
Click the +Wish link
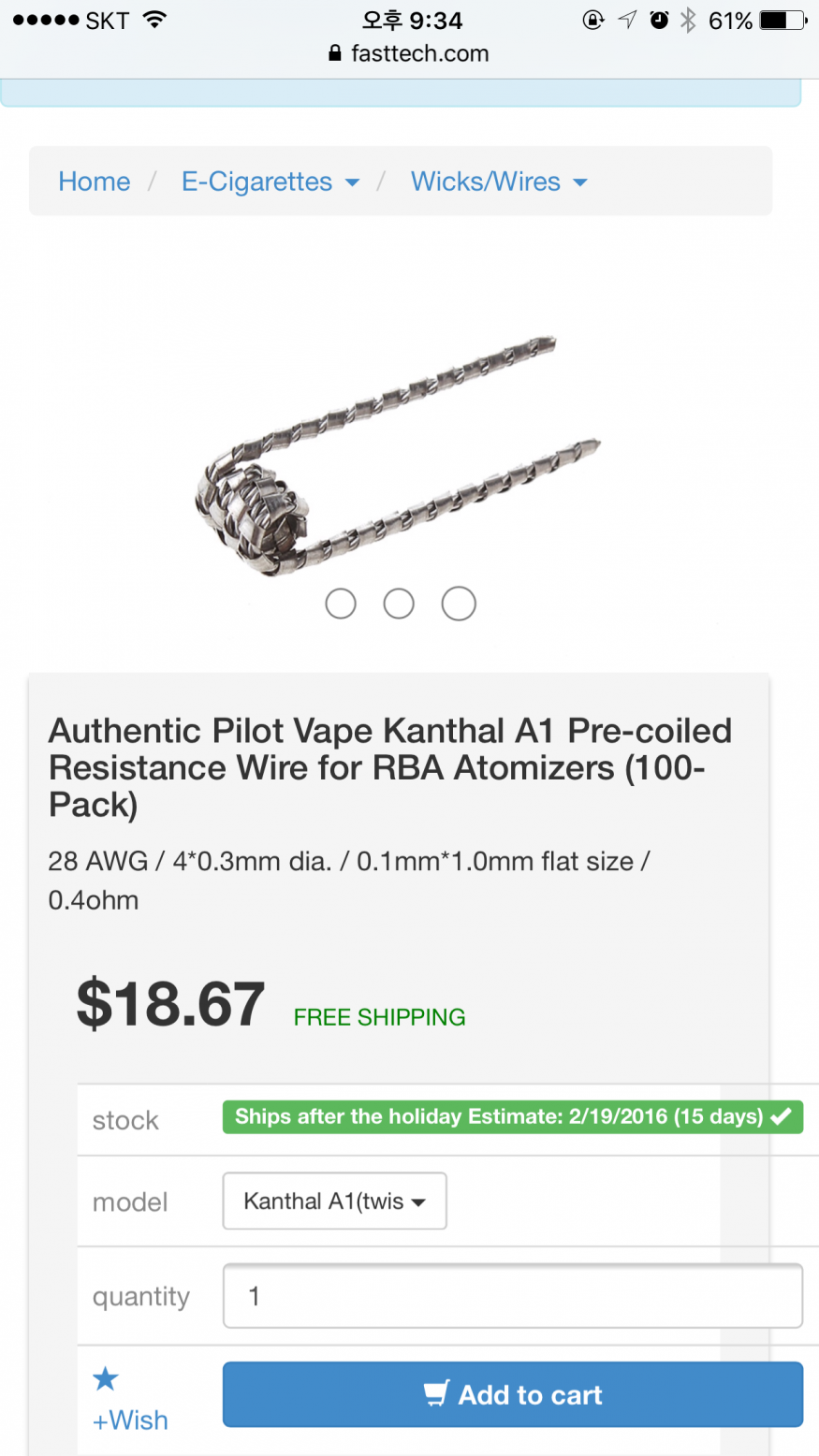point(130,1420)
